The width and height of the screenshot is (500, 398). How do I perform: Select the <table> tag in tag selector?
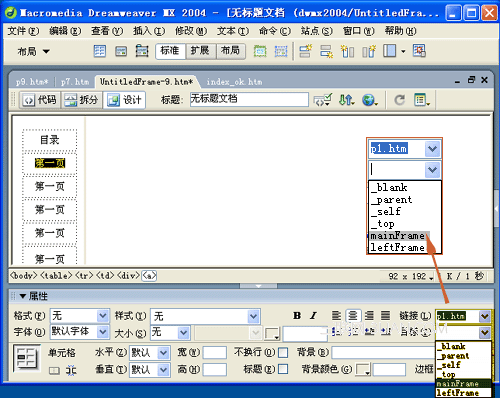pyautogui.click(x=56, y=276)
